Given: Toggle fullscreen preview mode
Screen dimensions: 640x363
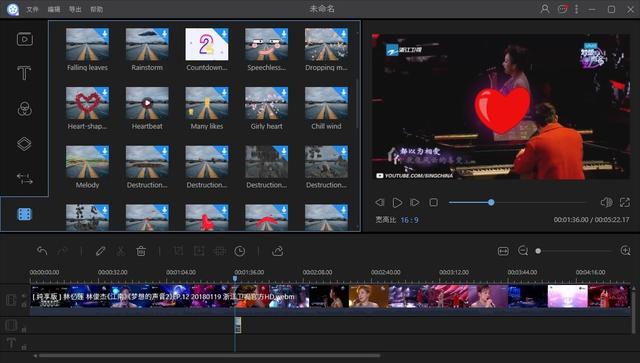Looking at the screenshot, I should 625,202.
